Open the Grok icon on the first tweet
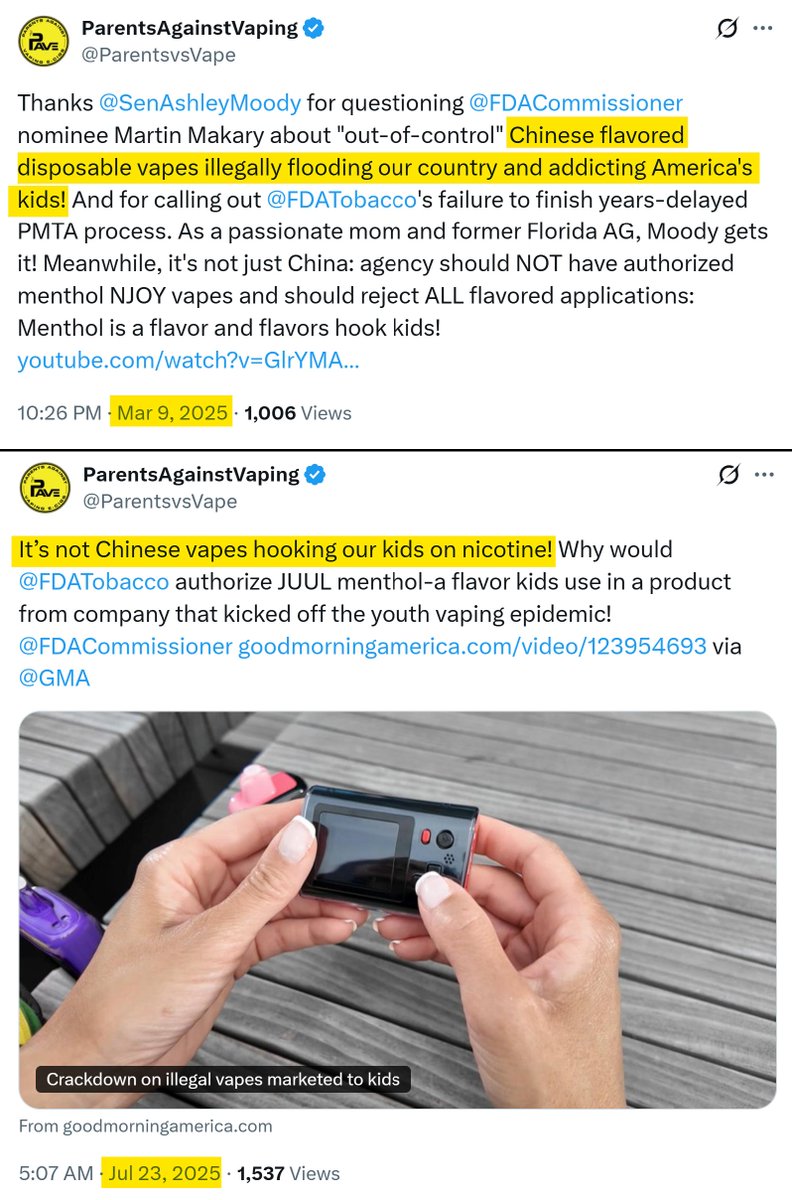792x1200 pixels. click(x=728, y=30)
